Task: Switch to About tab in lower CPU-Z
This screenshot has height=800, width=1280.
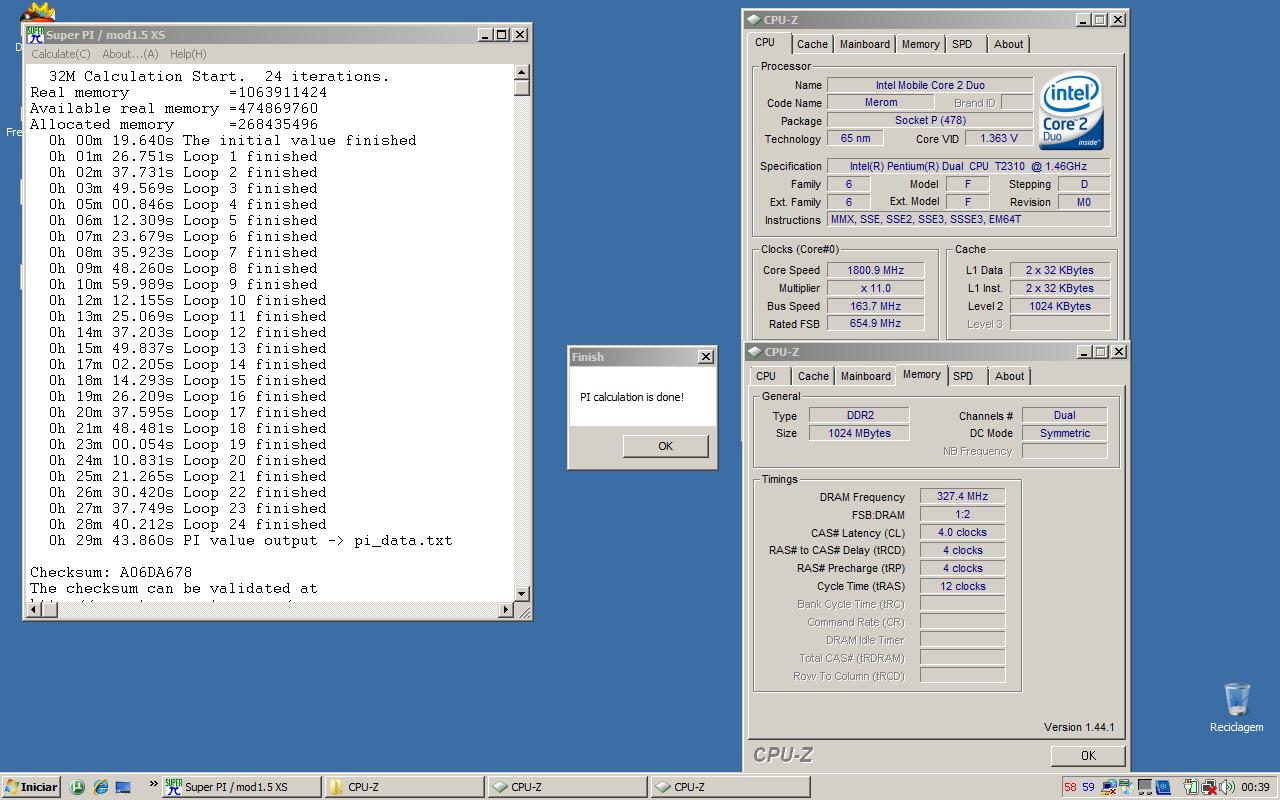Action: 1009,376
